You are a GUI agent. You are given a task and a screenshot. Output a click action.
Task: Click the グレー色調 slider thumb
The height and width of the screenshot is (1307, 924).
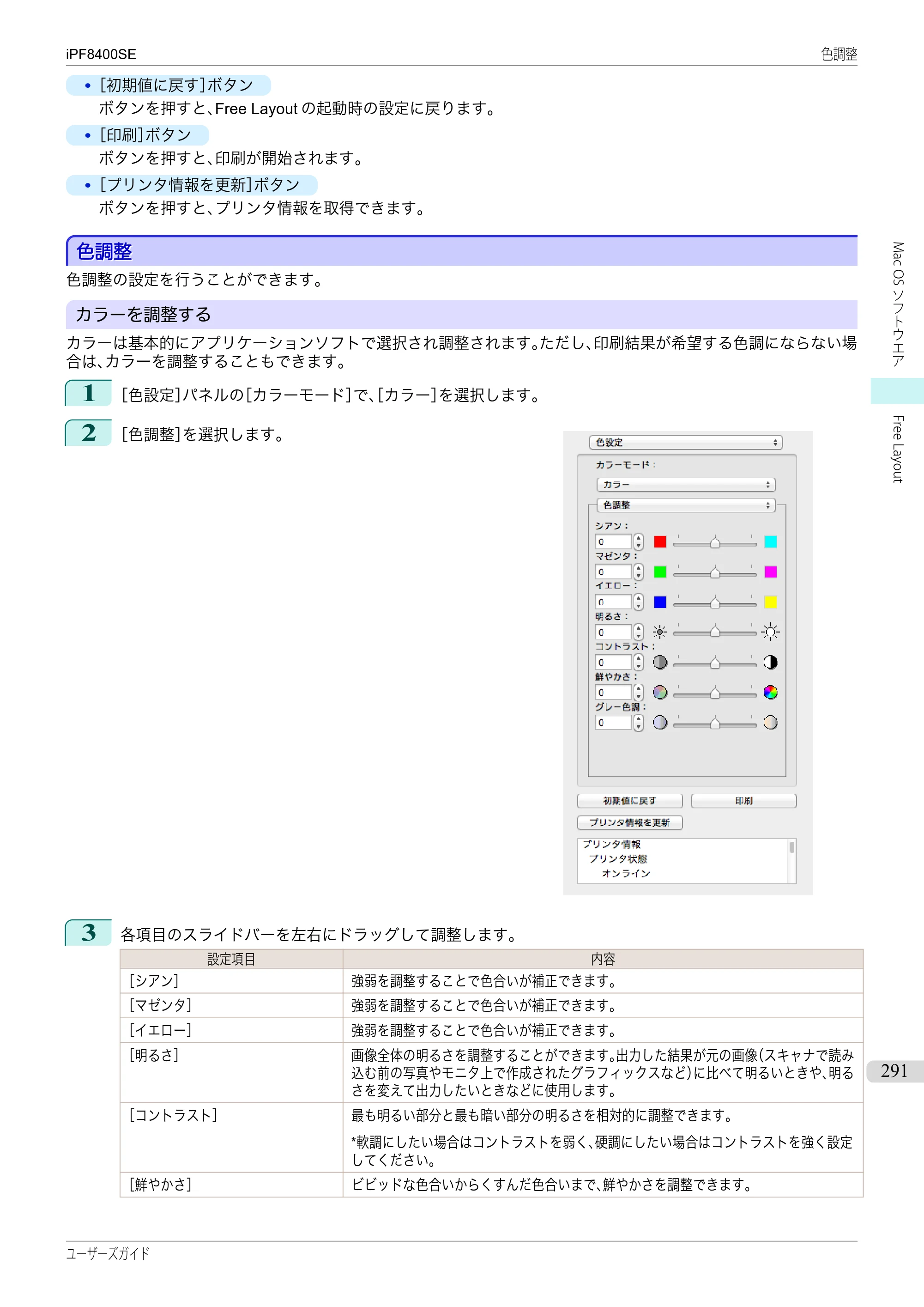tap(715, 723)
